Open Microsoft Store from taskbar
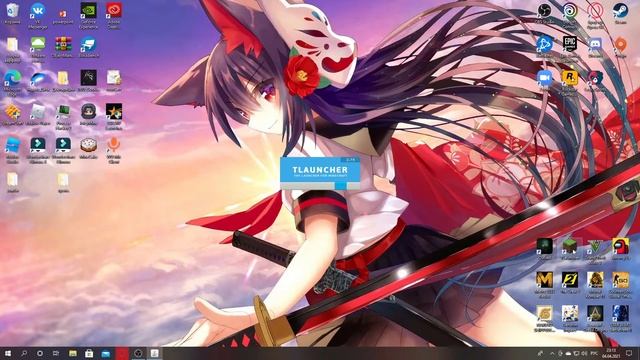The image size is (640, 360). click(x=89, y=353)
